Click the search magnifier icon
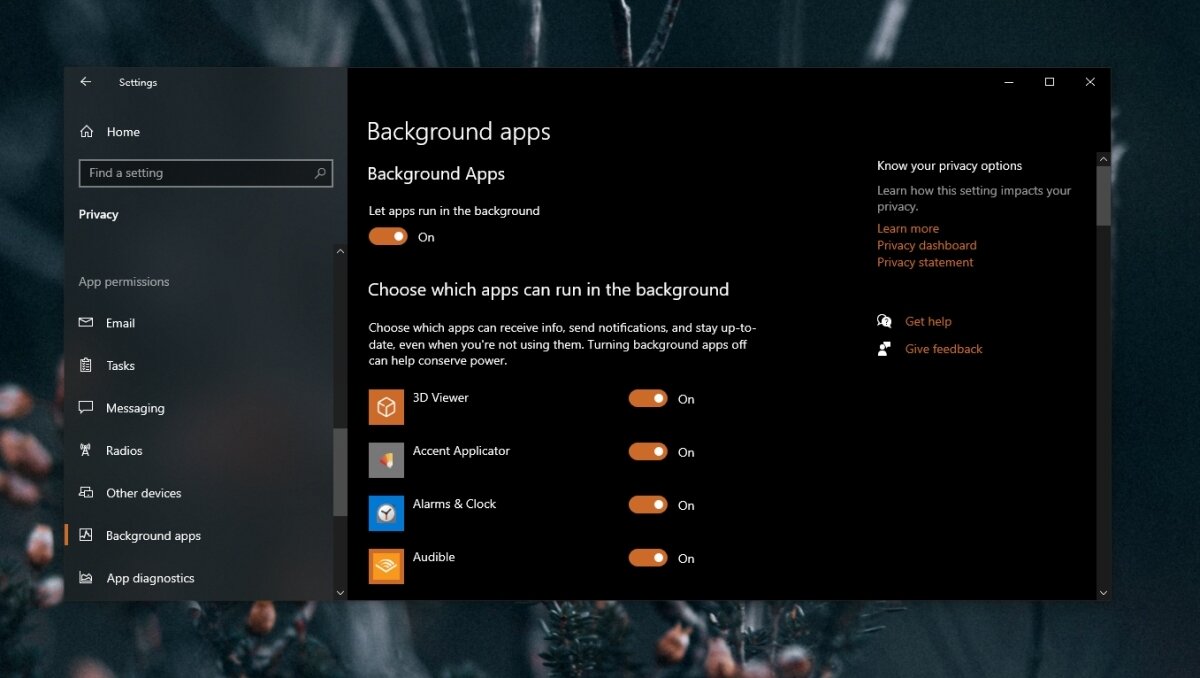1200x678 pixels. click(x=320, y=173)
